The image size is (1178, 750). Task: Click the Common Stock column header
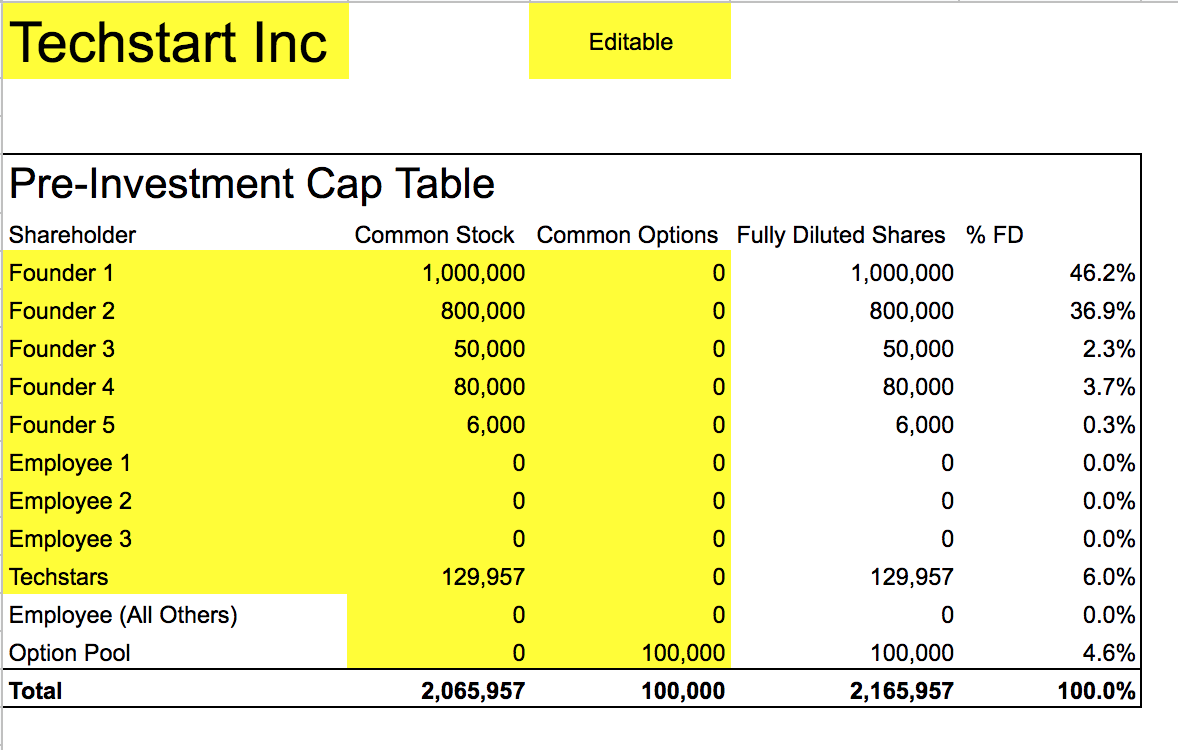434,235
